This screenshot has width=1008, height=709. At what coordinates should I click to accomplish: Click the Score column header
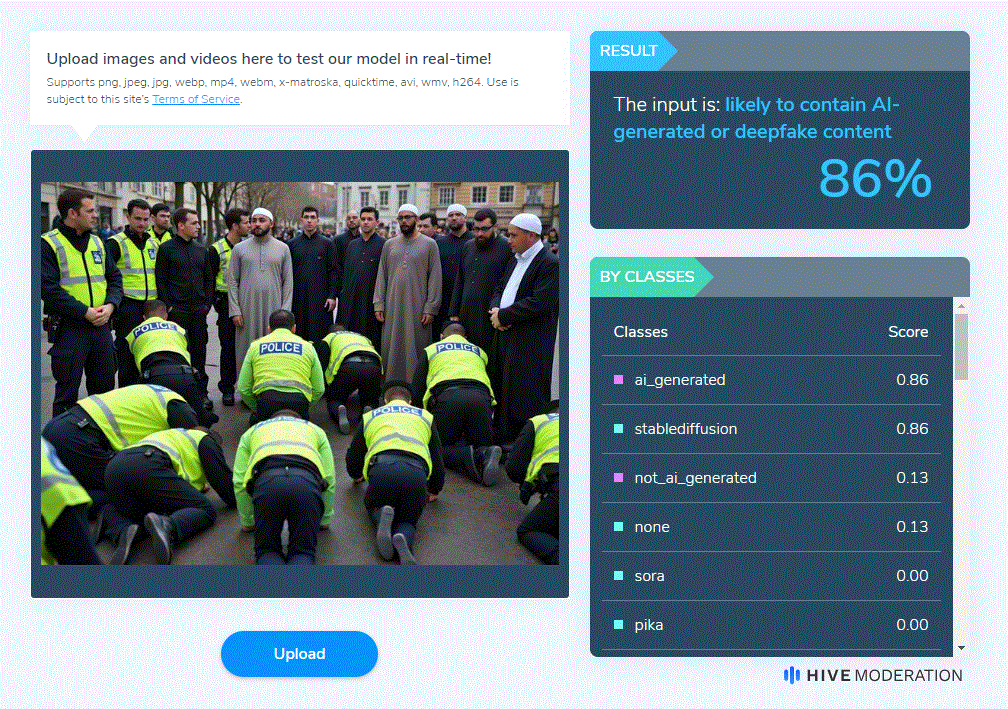(x=908, y=332)
